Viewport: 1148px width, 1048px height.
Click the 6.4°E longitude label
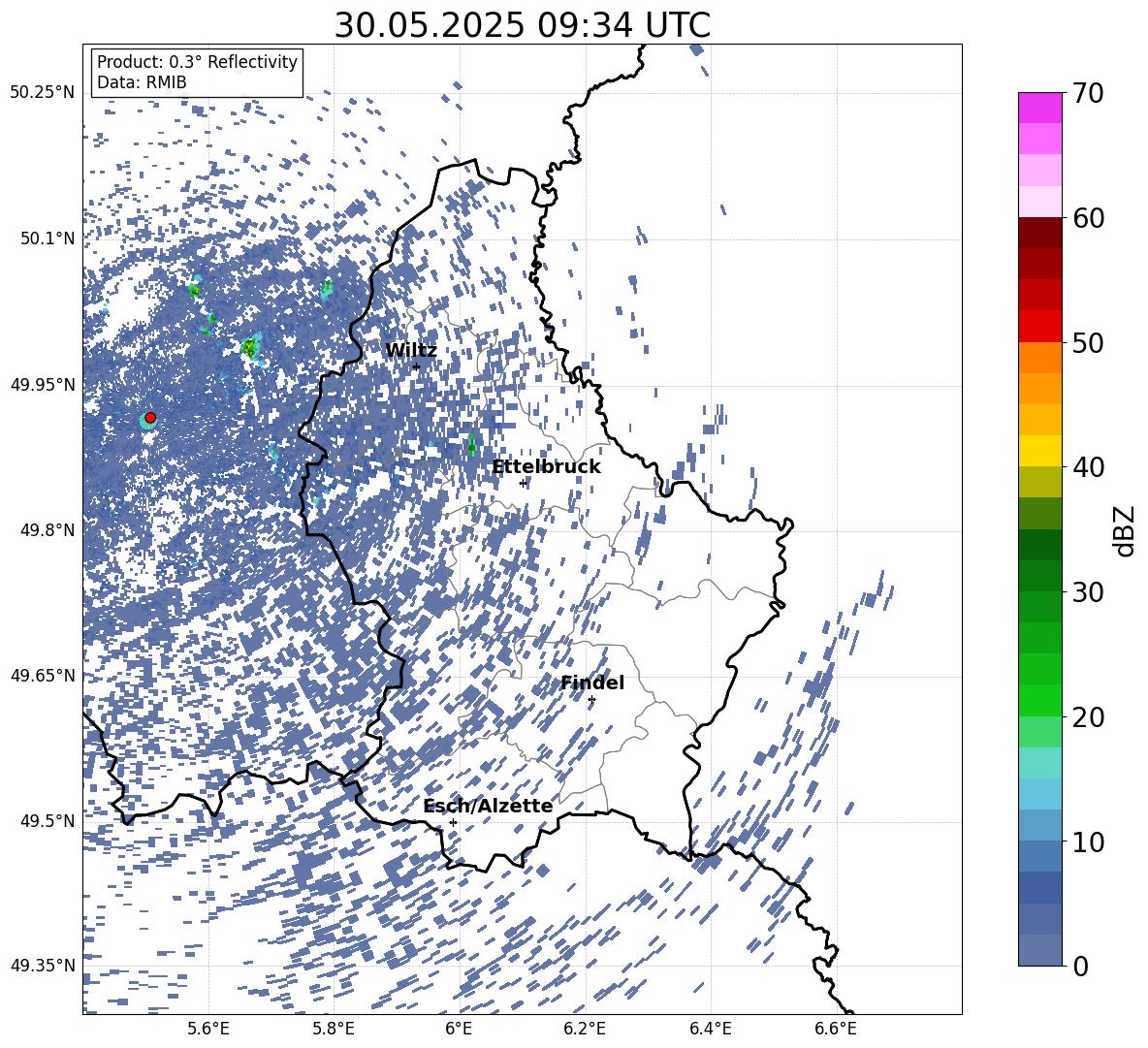point(710,1029)
